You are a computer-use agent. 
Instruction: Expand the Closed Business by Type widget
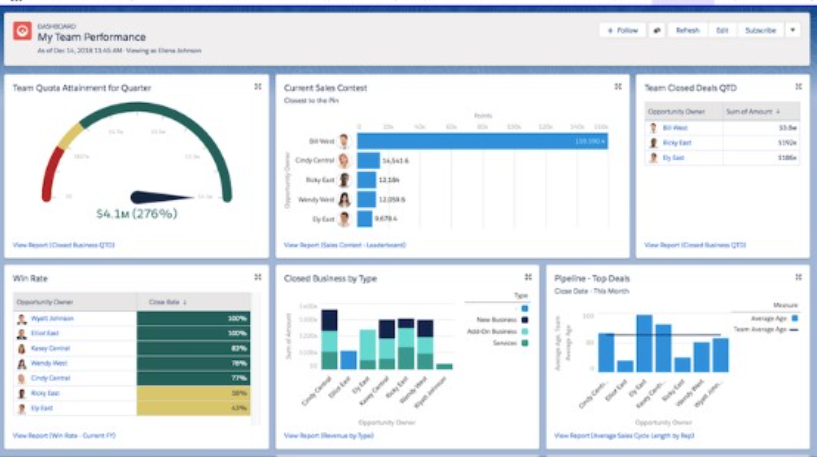528,277
